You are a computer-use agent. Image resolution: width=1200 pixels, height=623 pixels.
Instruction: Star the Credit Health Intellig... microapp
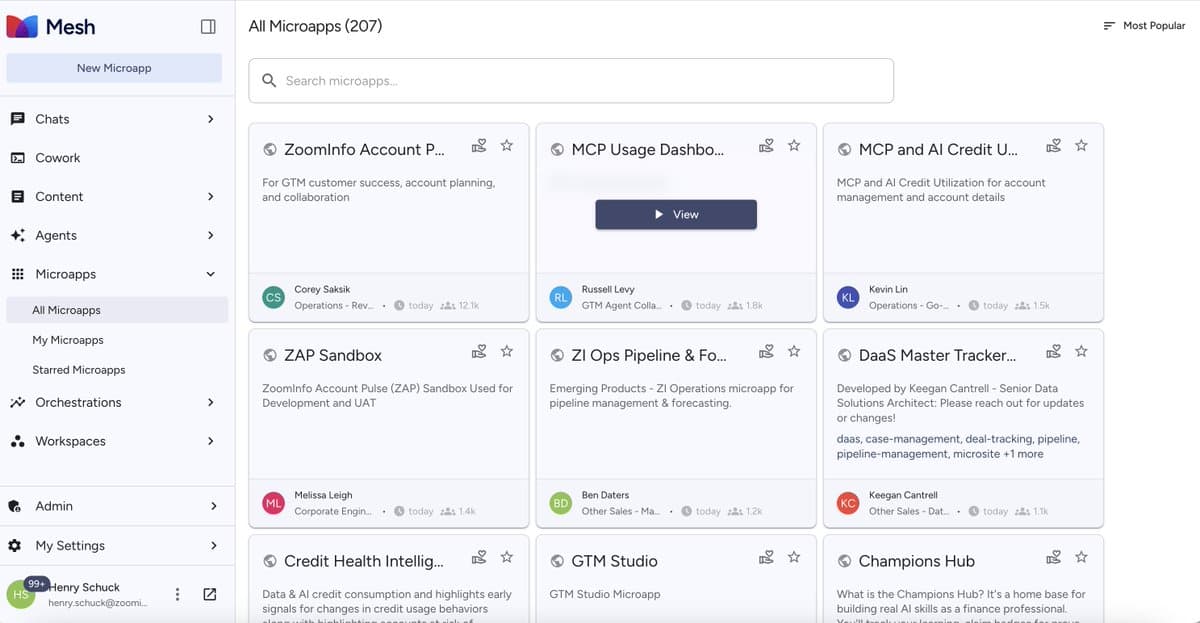click(507, 558)
